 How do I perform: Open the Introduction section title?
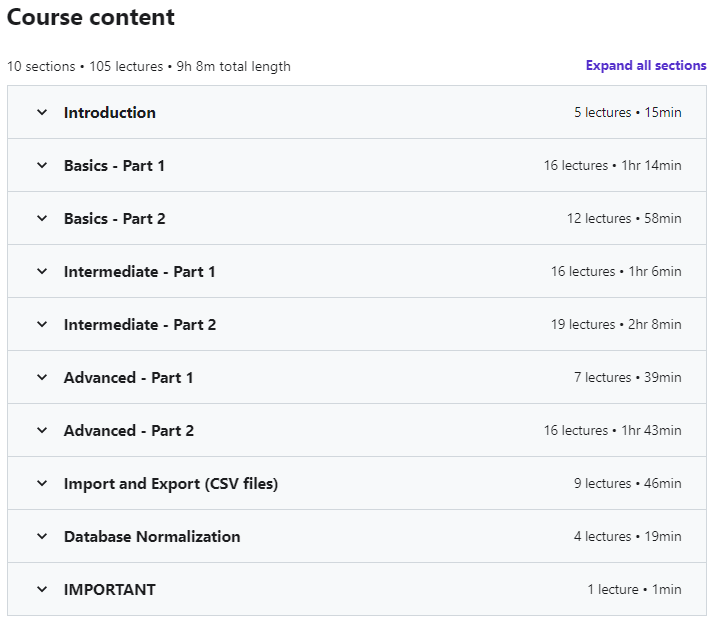pyautogui.click(x=110, y=113)
